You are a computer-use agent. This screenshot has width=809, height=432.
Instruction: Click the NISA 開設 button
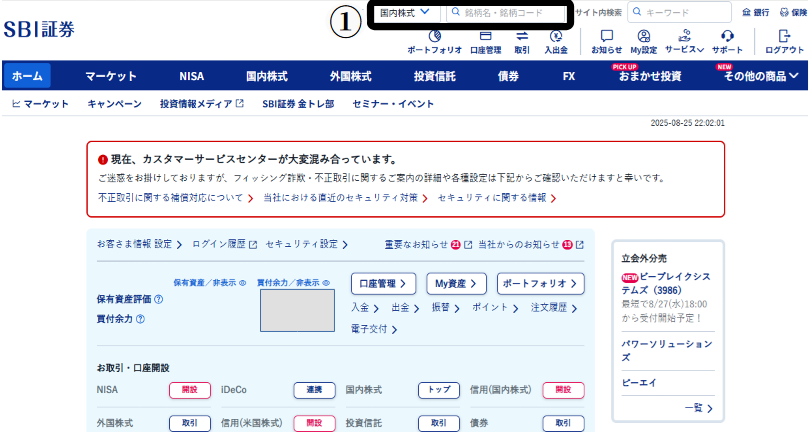click(x=189, y=390)
